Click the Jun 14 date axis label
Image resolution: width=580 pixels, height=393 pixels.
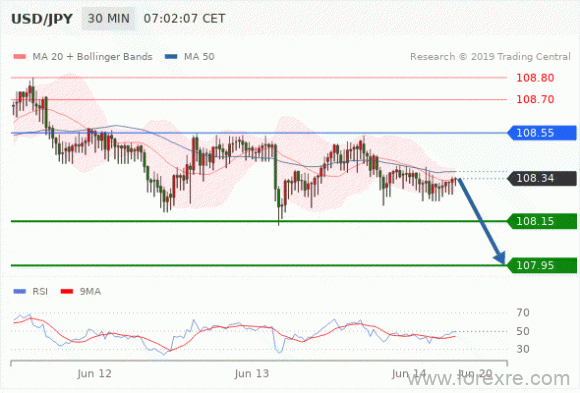click(409, 373)
